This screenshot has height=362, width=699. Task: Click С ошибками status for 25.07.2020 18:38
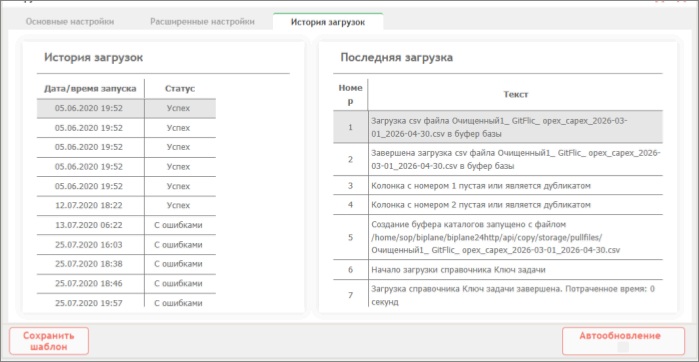(178, 264)
